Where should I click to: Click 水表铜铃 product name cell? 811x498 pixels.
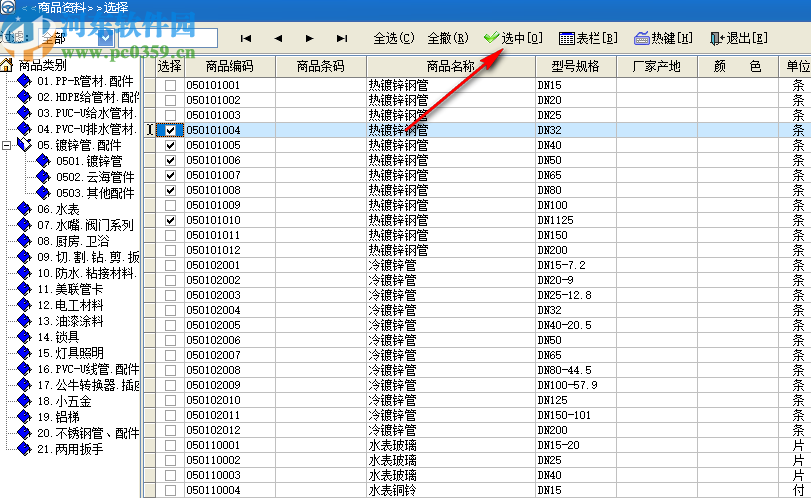pyautogui.click(x=450, y=490)
